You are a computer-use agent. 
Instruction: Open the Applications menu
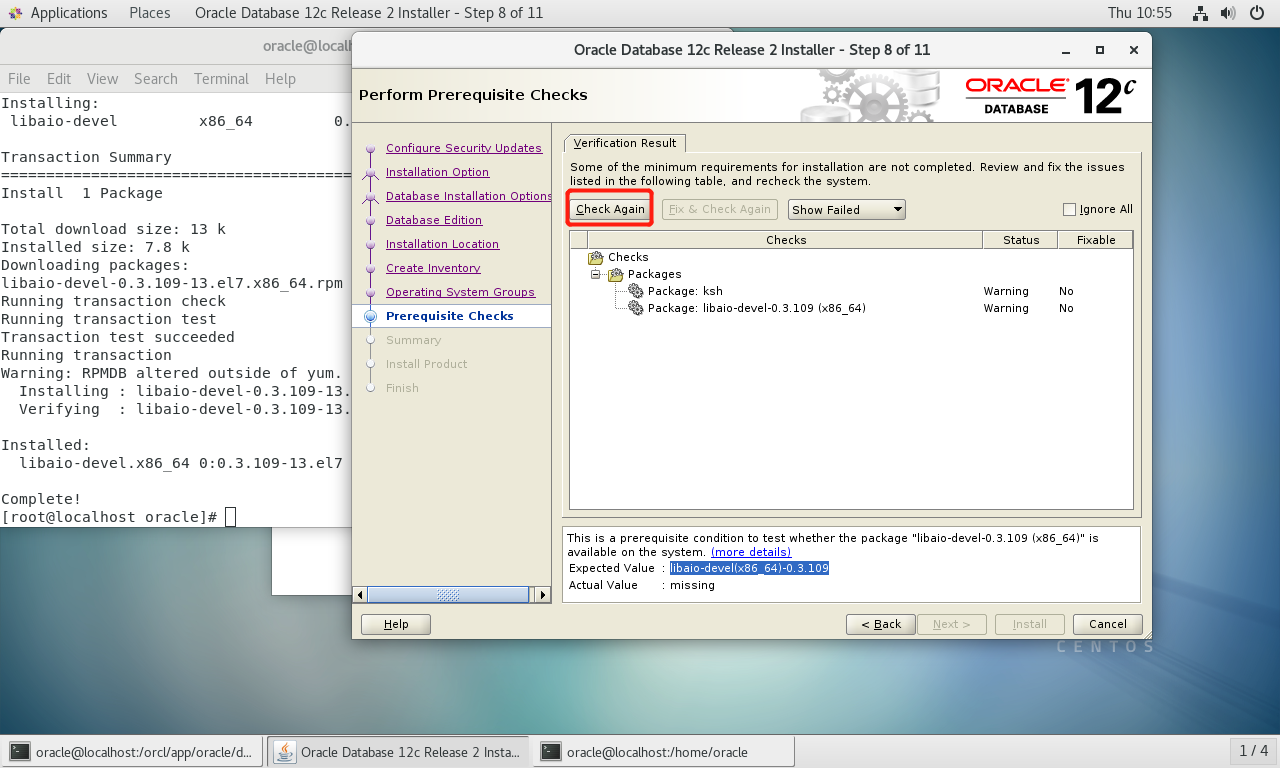68,13
